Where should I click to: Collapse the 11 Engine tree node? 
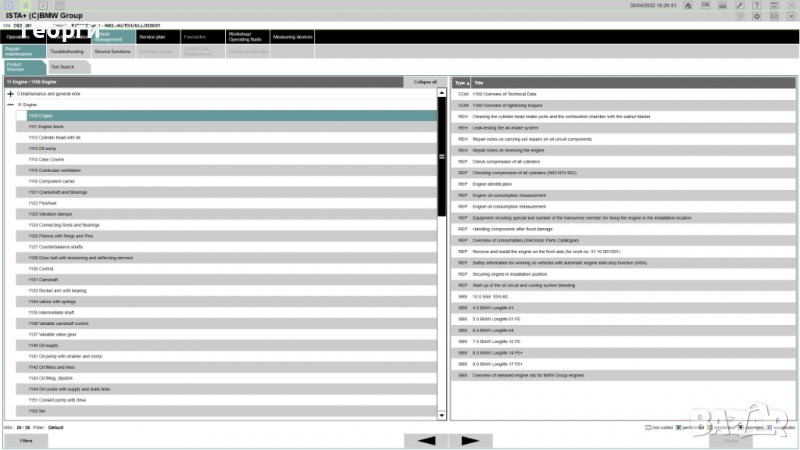click(x=10, y=105)
